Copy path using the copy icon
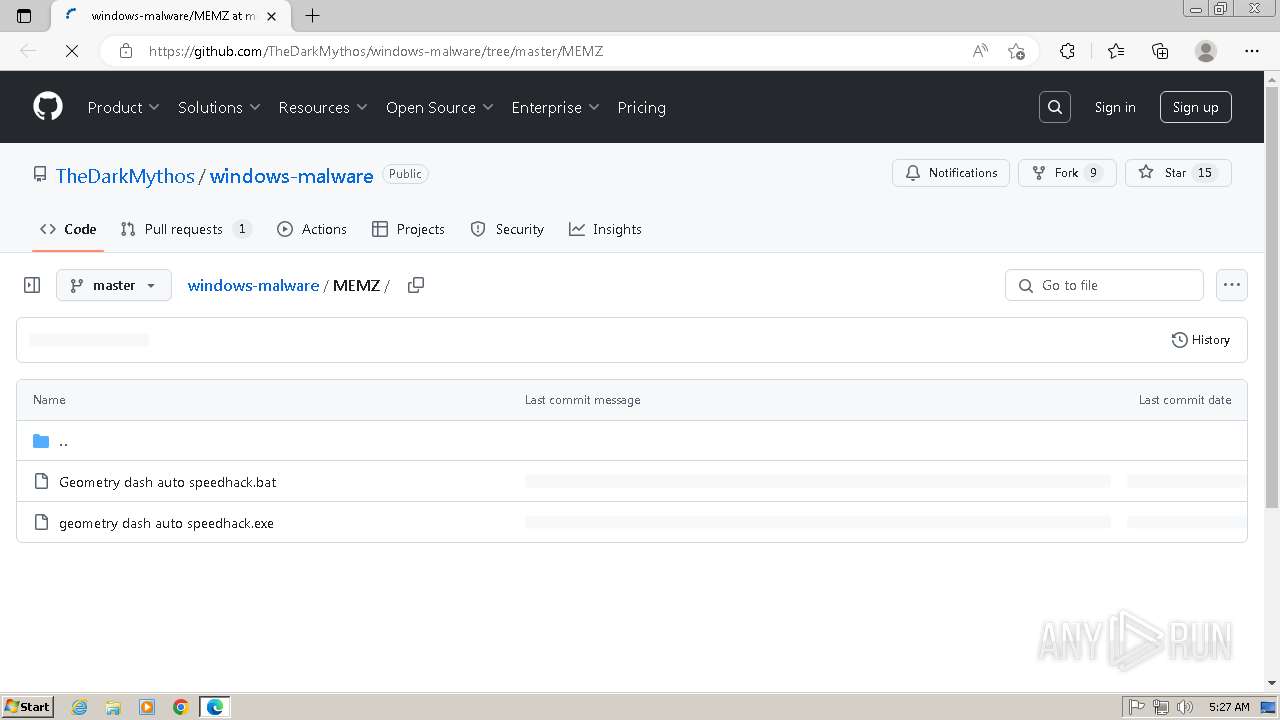The height and width of the screenshot is (720, 1280). click(x=416, y=285)
